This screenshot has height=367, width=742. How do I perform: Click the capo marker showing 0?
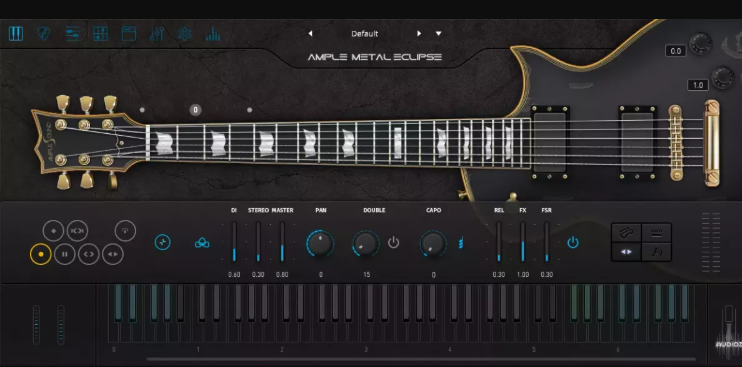[x=195, y=110]
